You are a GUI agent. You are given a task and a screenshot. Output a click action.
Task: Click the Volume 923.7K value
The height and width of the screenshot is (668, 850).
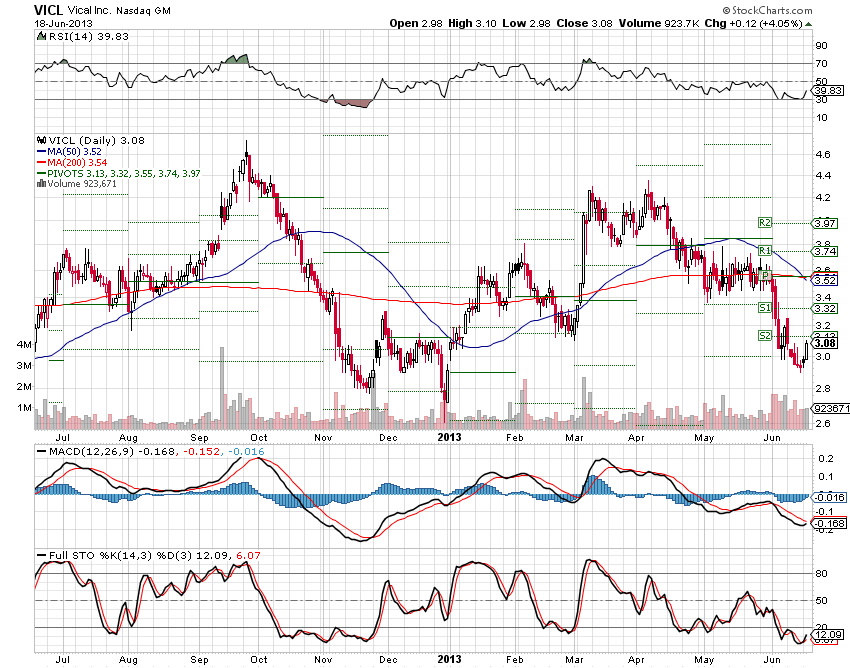coord(660,23)
